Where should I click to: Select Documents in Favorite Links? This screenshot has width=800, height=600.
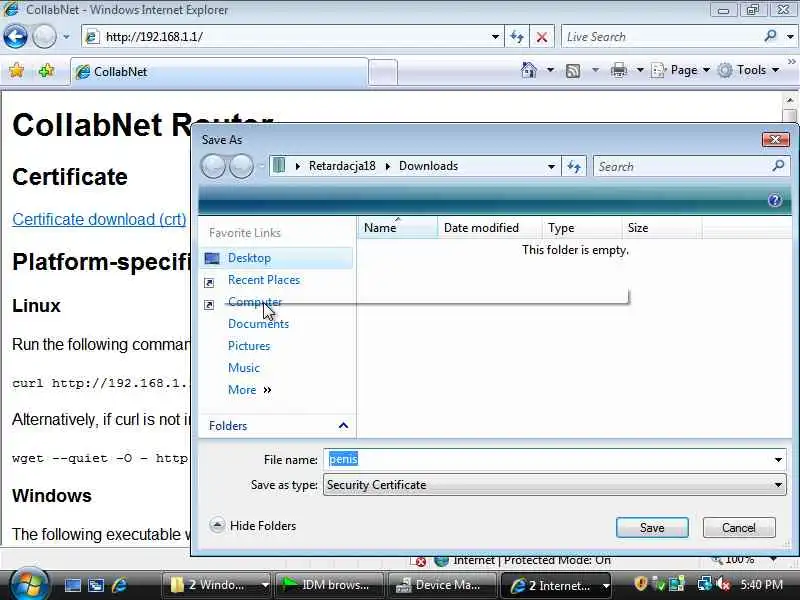[258, 324]
